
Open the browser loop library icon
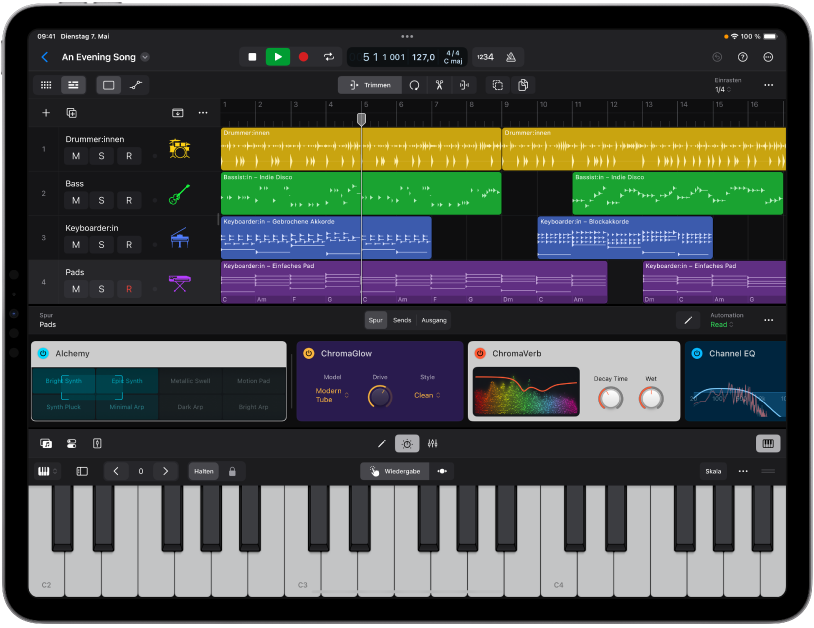click(46, 444)
